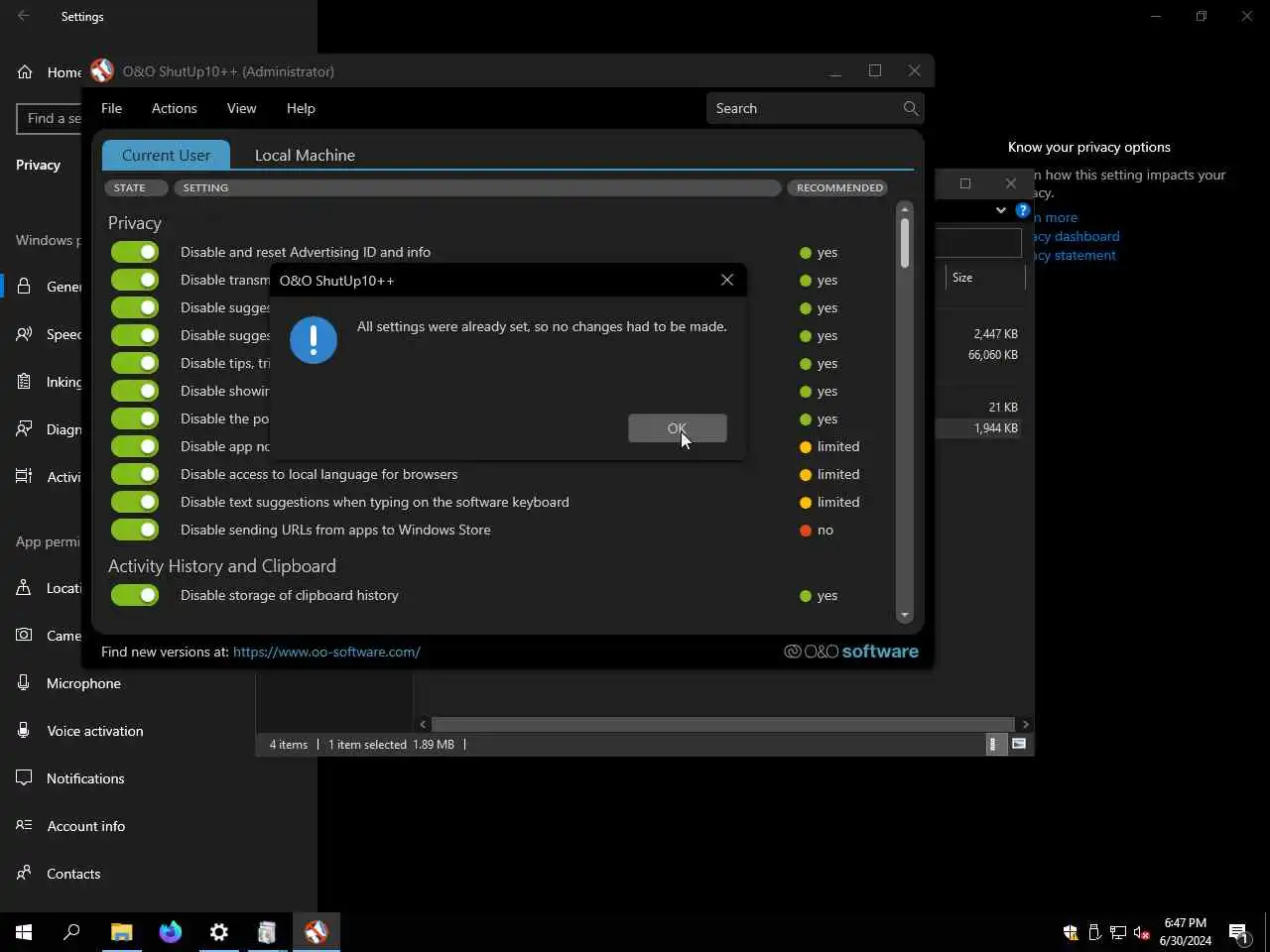Click the General lock icon in Settings
The width and height of the screenshot is (1270, 952).
click(24, 286)
